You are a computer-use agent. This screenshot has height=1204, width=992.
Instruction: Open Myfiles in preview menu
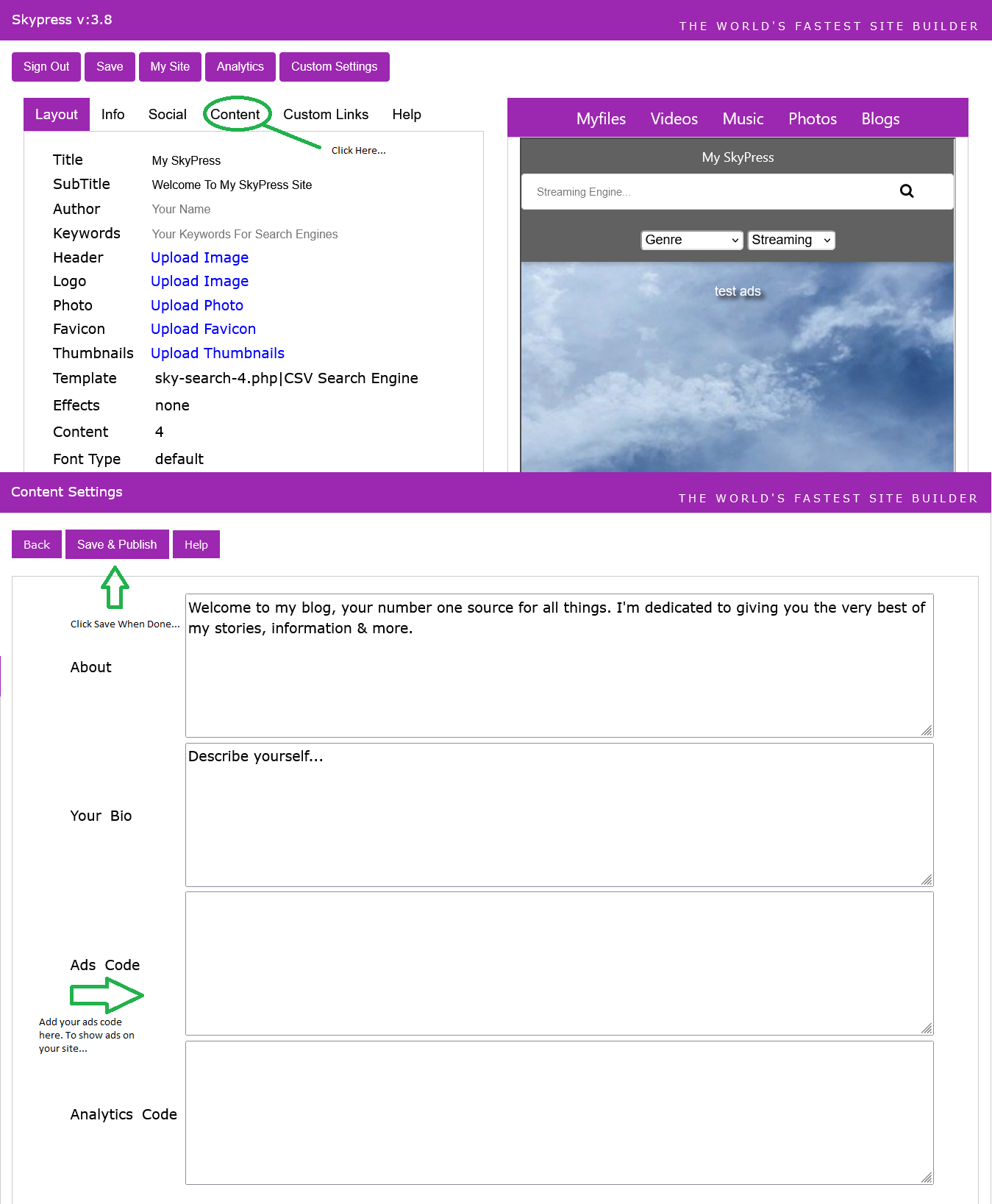coord(601,119)
